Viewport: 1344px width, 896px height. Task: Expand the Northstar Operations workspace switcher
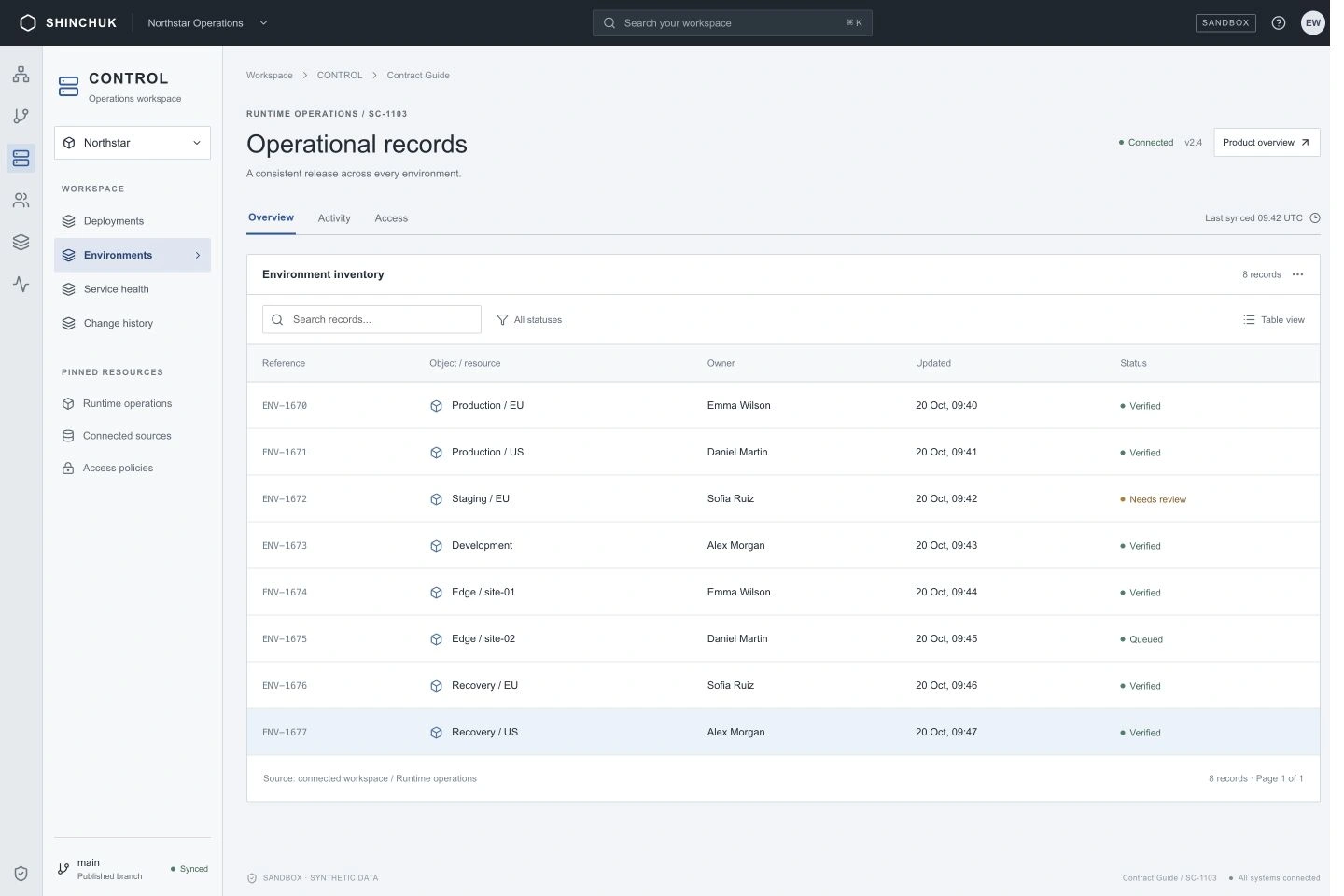coord(207,23)
